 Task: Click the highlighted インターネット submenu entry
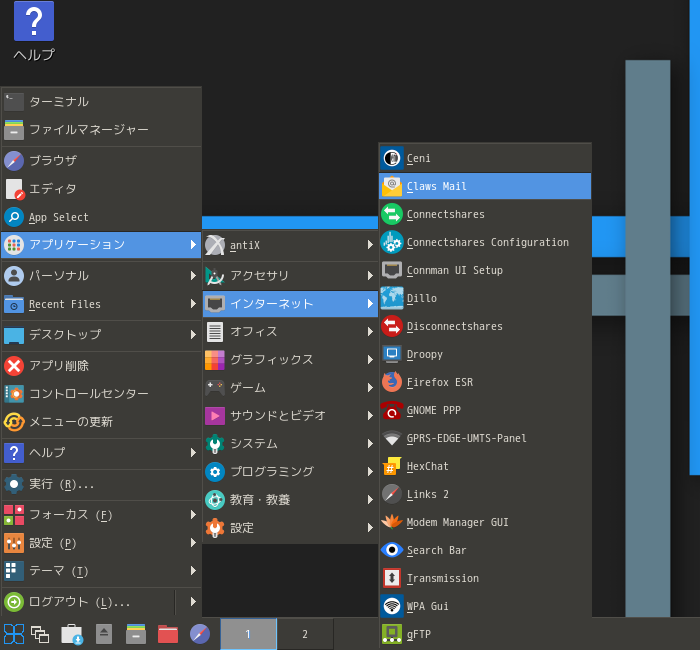(x=290, y=304)
